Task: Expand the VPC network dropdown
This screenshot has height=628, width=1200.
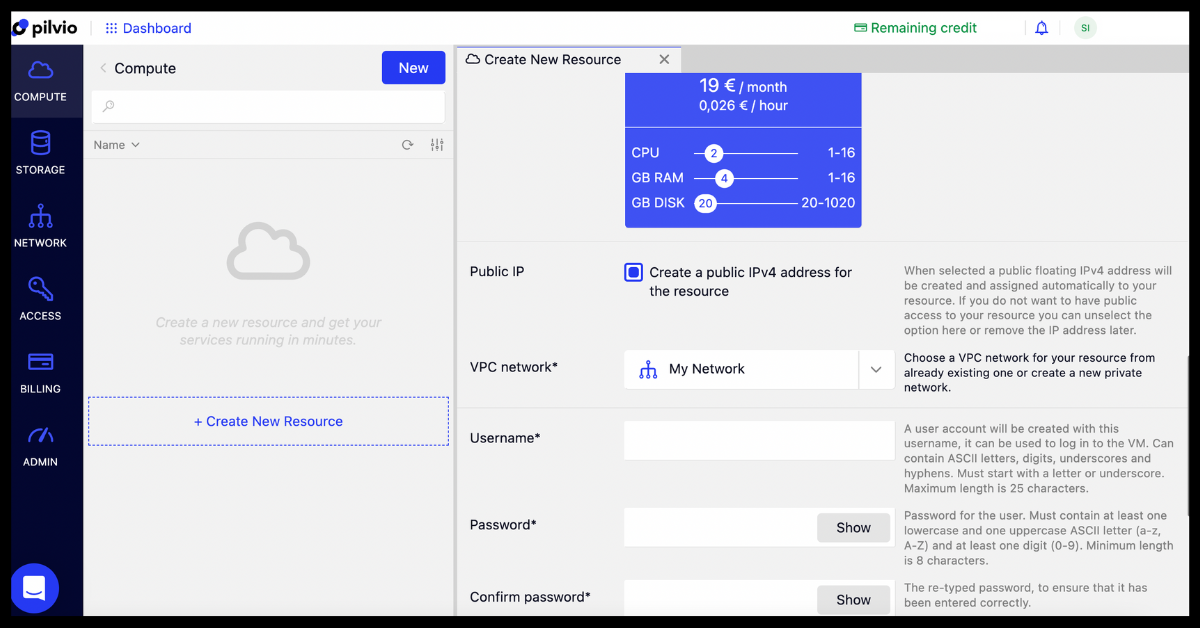Action: click(x=875, y=369)
